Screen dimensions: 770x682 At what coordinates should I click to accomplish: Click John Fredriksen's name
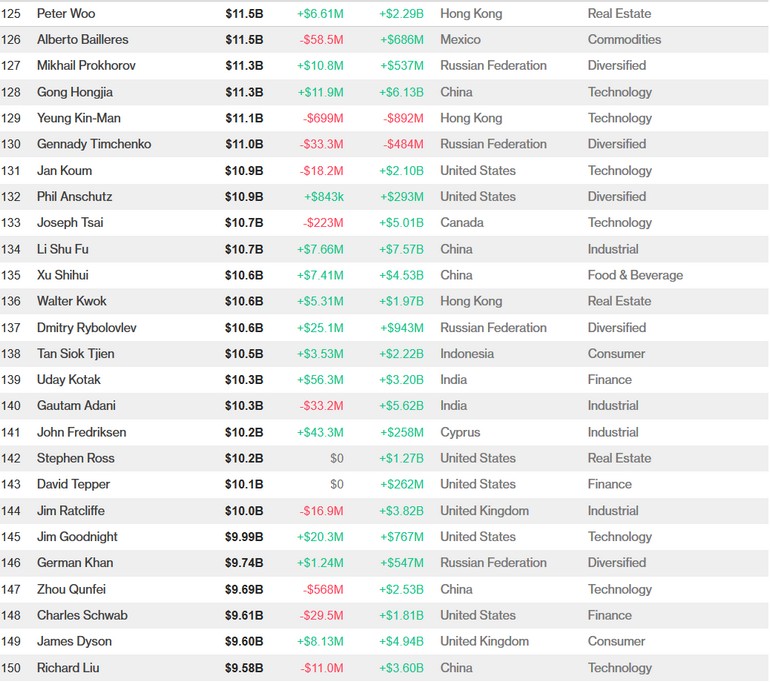[81, 432]
